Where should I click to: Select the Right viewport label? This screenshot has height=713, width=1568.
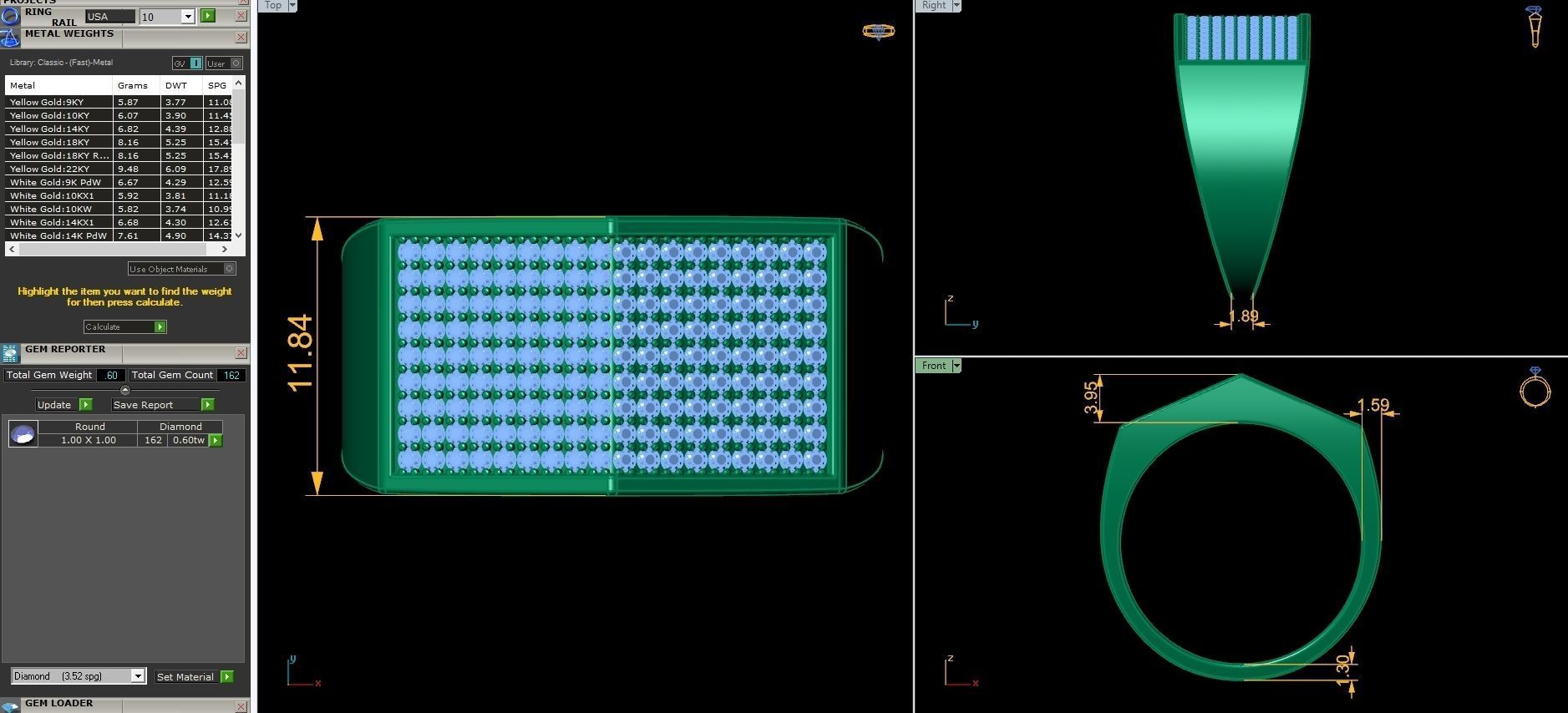tap(934, 5)
